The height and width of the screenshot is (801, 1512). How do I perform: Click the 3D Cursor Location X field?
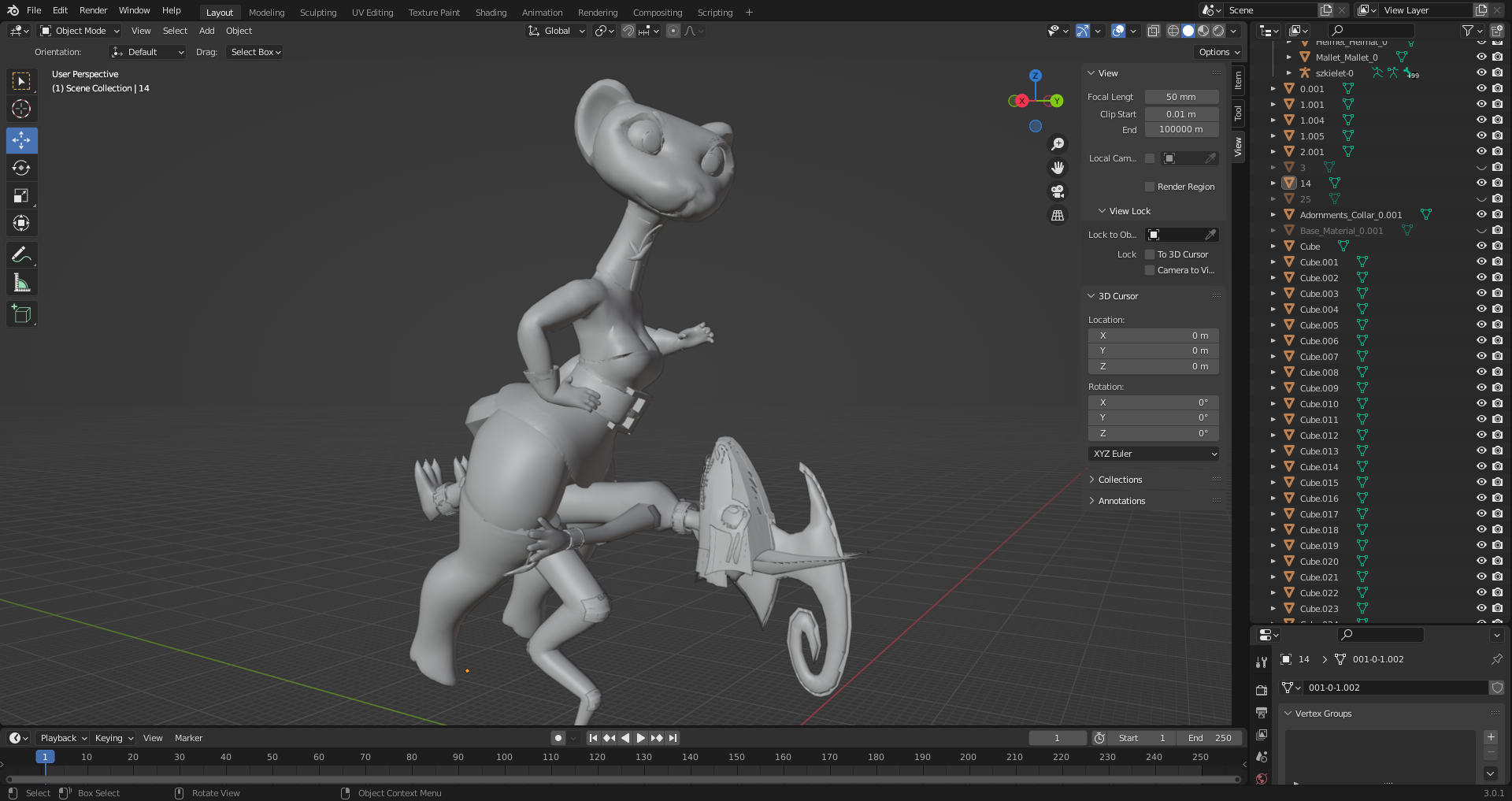click(x=1154, y=336)
